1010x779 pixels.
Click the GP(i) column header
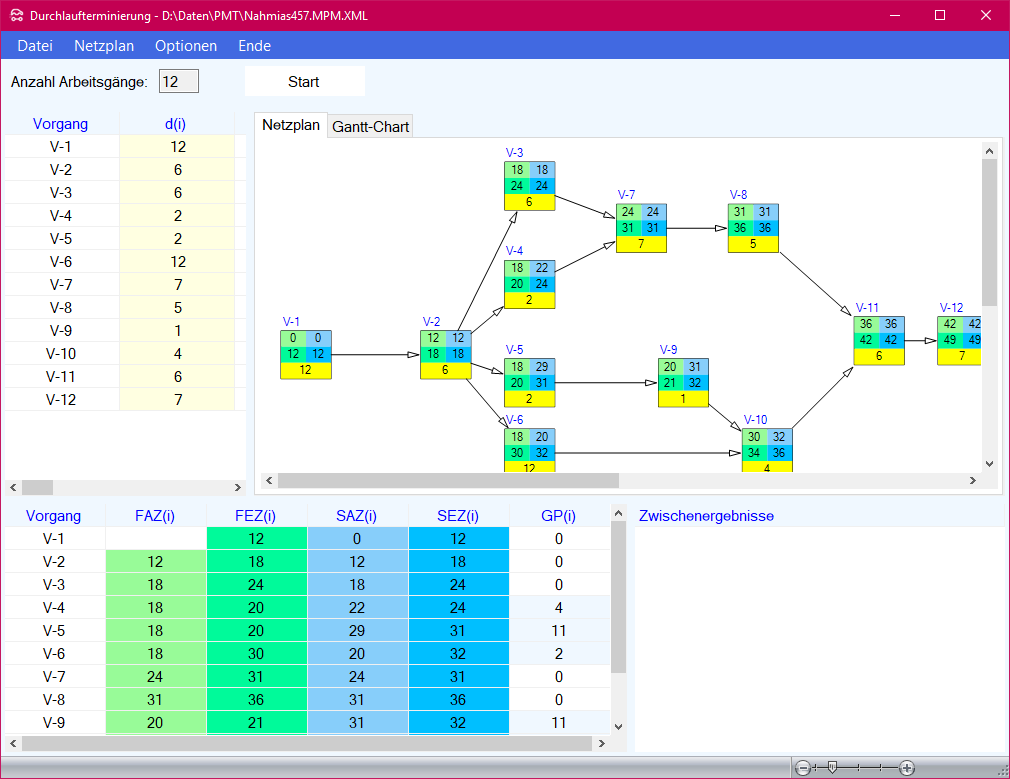click(x=558, y=516)
